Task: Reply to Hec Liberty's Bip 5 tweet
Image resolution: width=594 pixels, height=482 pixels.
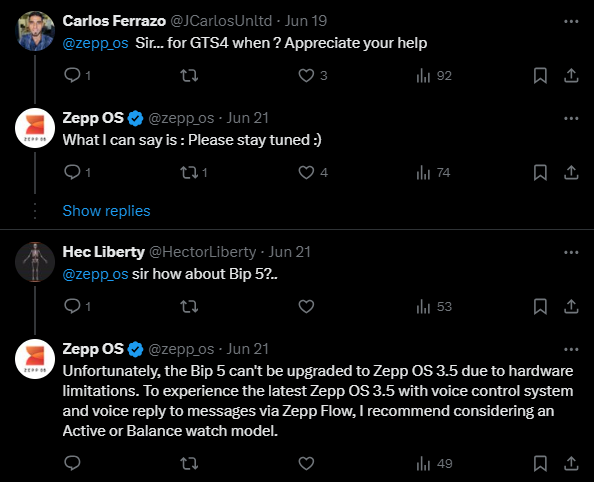Action: [x=72, y=306]
